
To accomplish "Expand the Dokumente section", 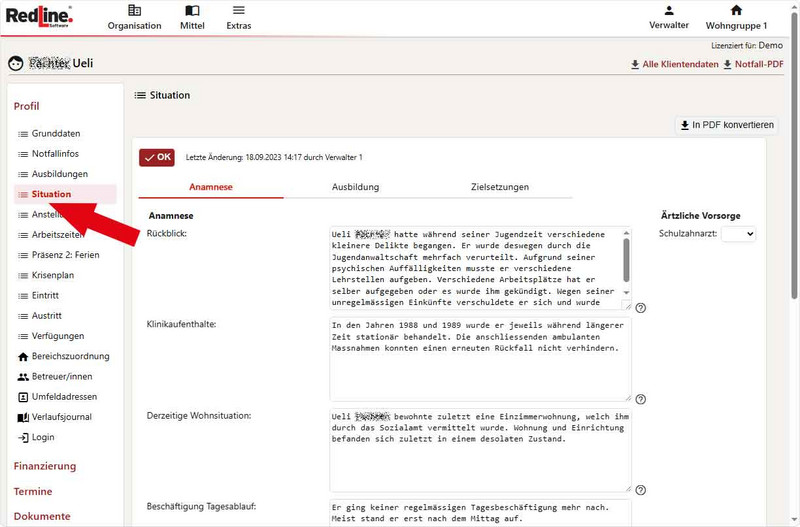I will [42, 517].
